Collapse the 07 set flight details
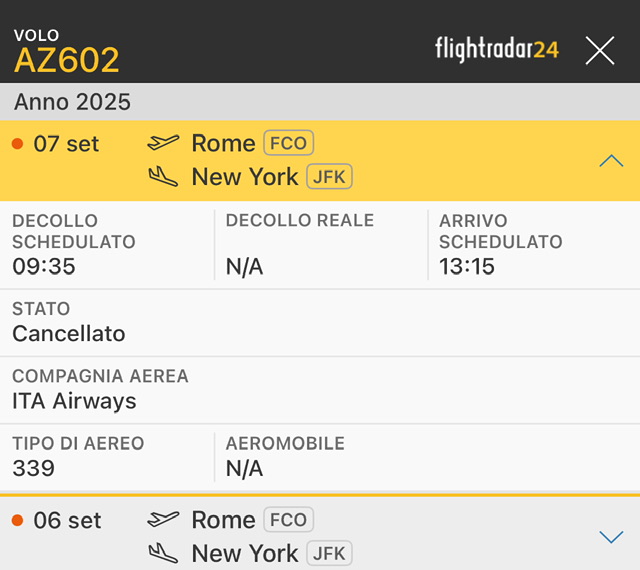Viewport: 640px width, 570px height. (x=611, y=161)
